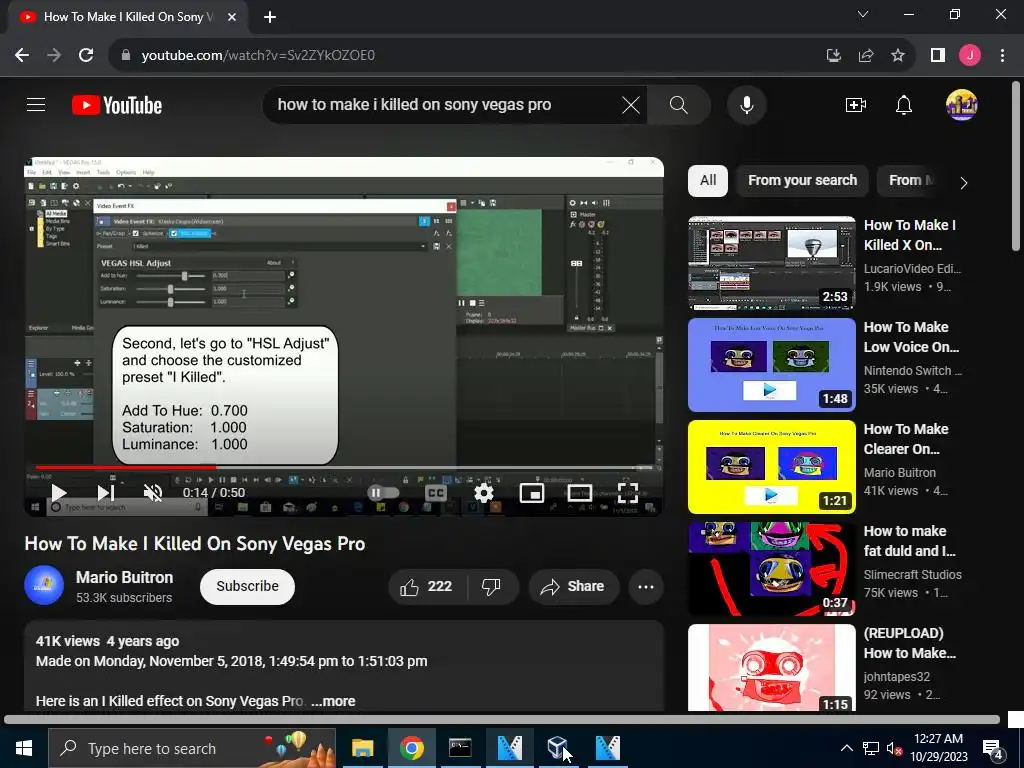This screenshot has width=1024, height=768.
Task: Click the address bar URL
Action: pos(258,56)
